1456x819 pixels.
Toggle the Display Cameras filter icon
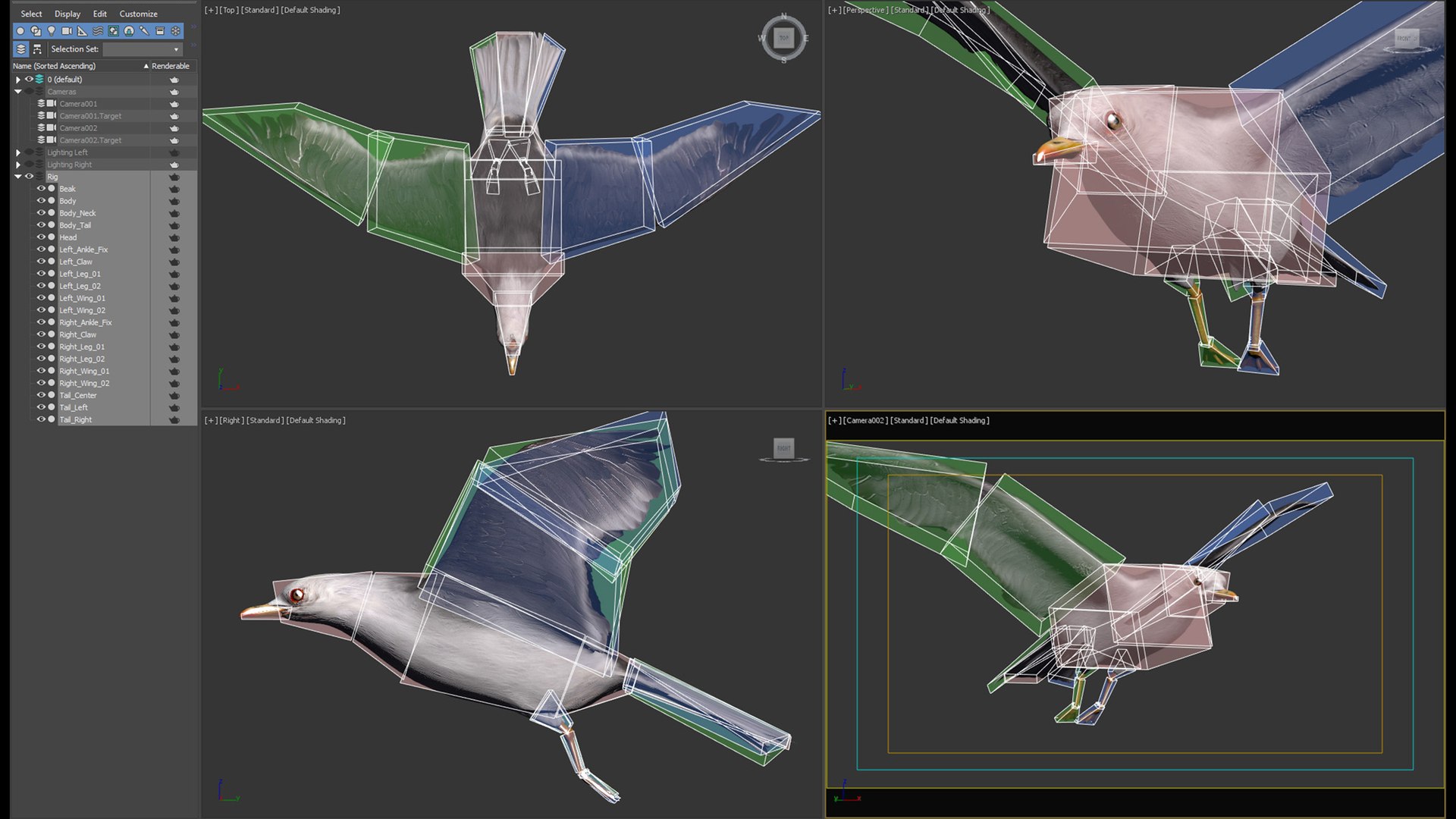coord(67,31)
